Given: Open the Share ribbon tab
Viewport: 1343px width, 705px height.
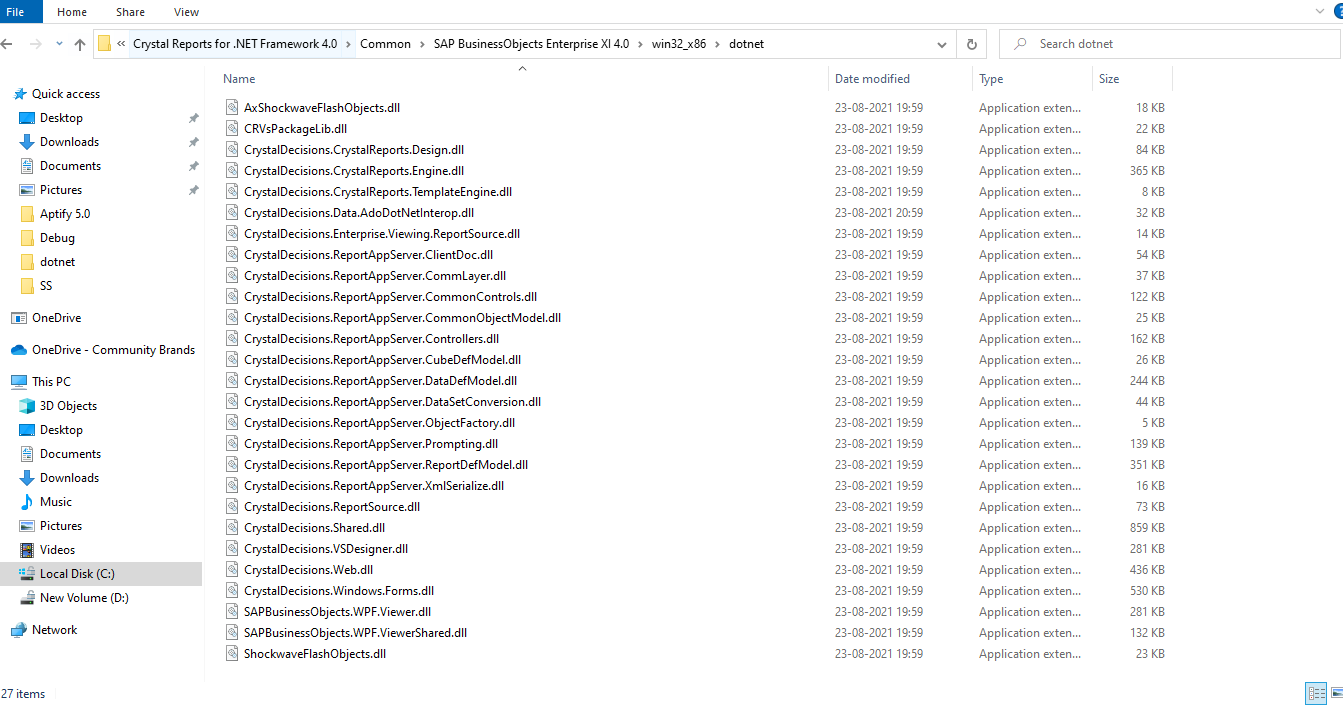Looking at the screenshot, I should pyautogui.click(x=130, y=12).
